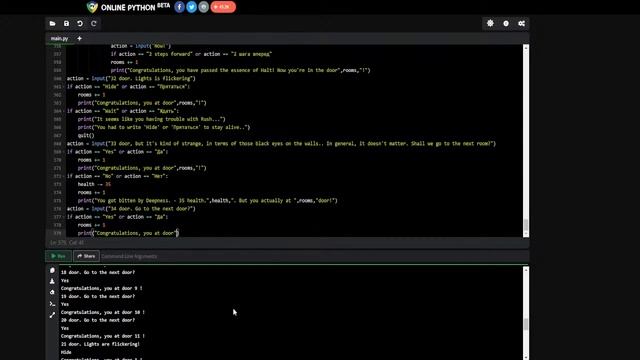Click the 'Hide' console input line

coord(66,352)
